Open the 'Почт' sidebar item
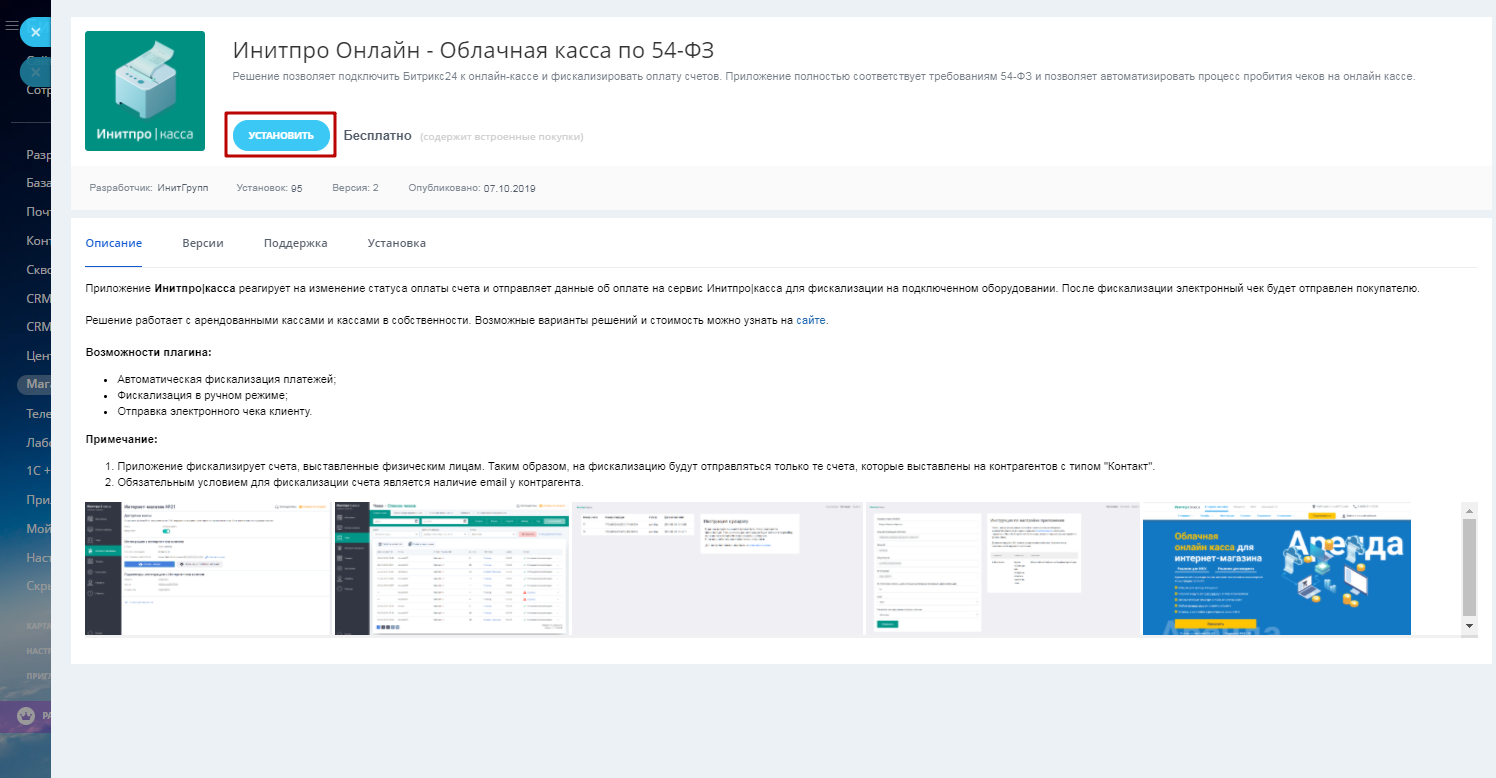The width and height of the screenshot is (1496, 778). [38, 212]
